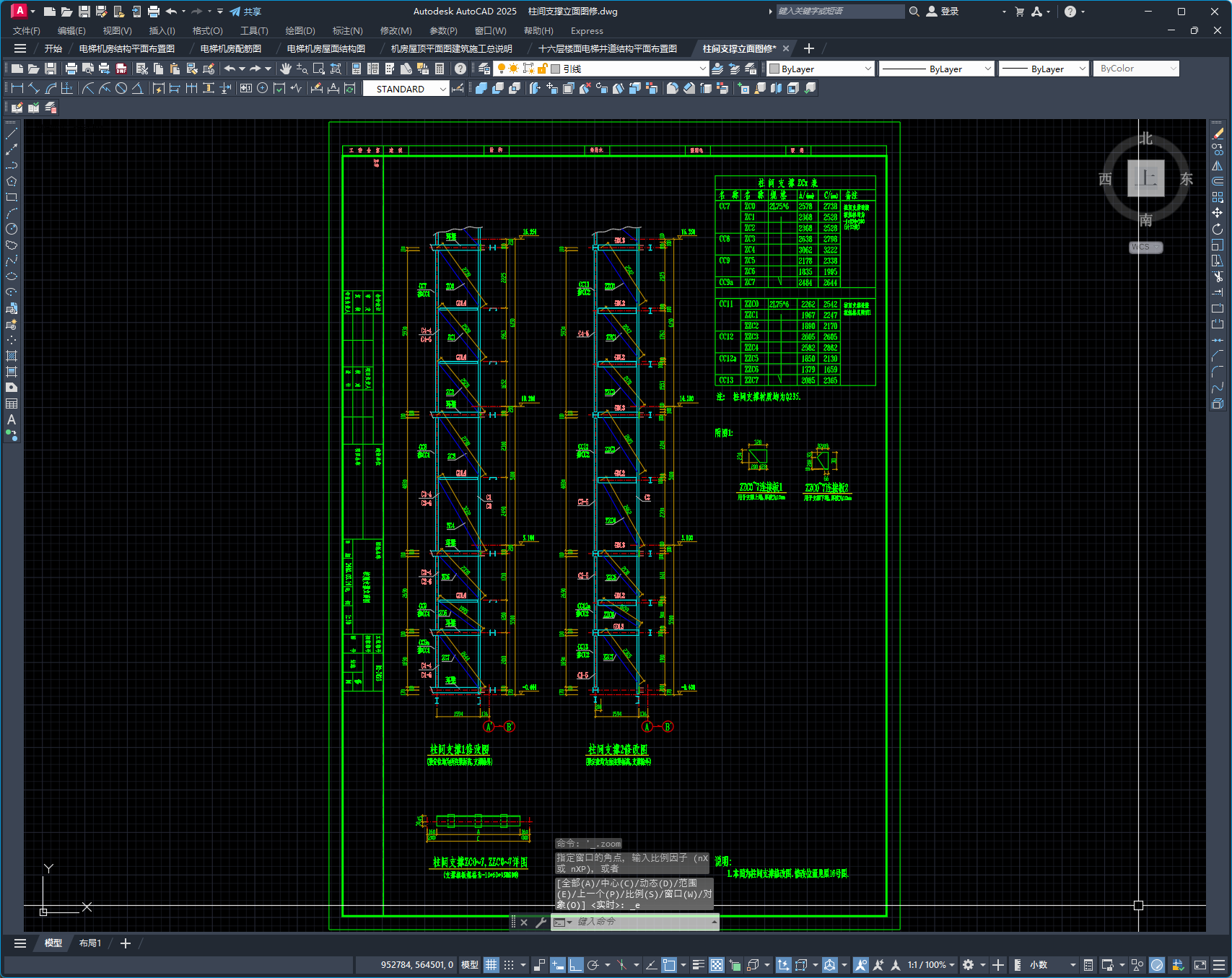Toggle polar tracking in the status bar
Viewport: 1232px width, 978px height.
click(593, 965)
